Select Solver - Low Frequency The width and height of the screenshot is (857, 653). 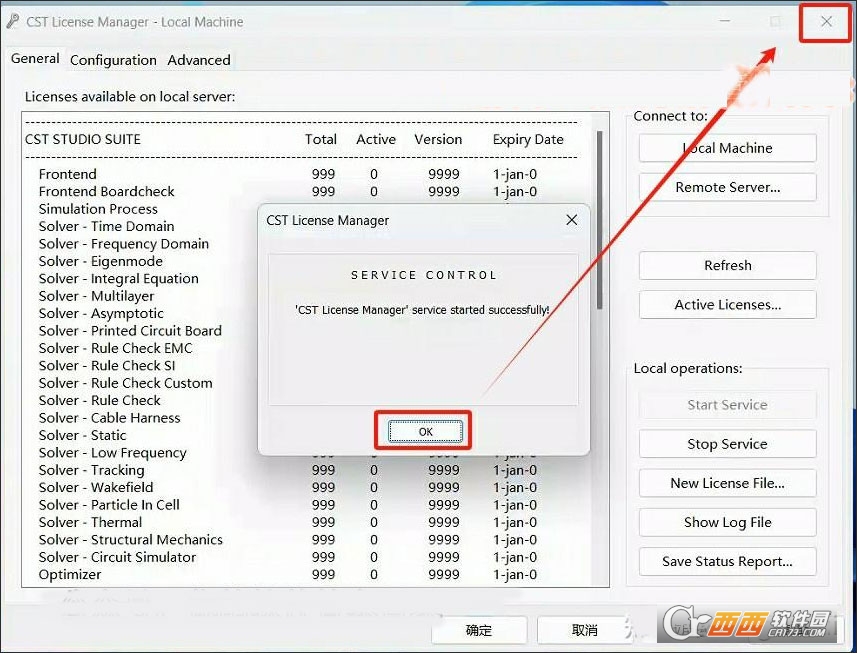point(113,454)
